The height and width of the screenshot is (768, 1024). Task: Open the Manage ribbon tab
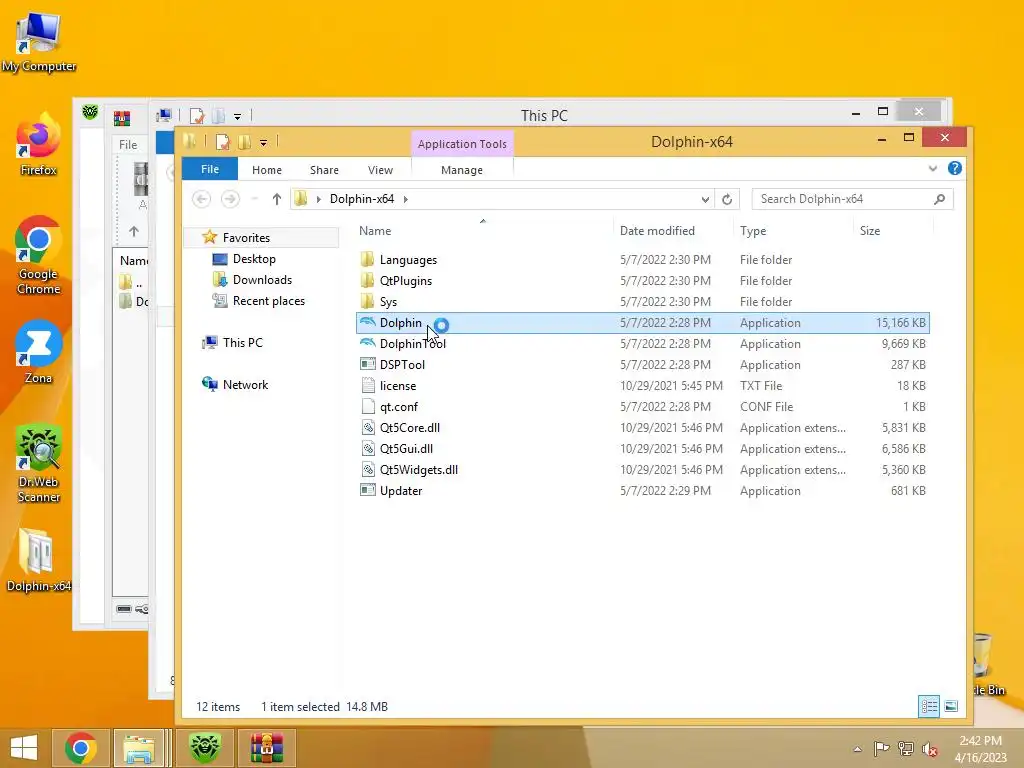click(x=462, y=170)
